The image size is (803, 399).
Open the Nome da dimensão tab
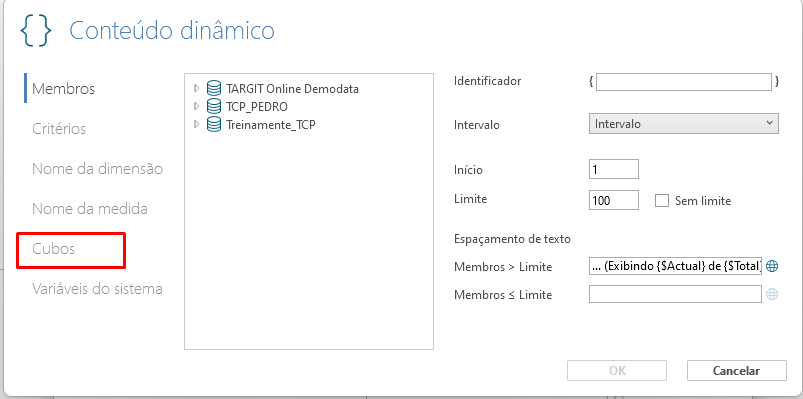pos(97,169)
